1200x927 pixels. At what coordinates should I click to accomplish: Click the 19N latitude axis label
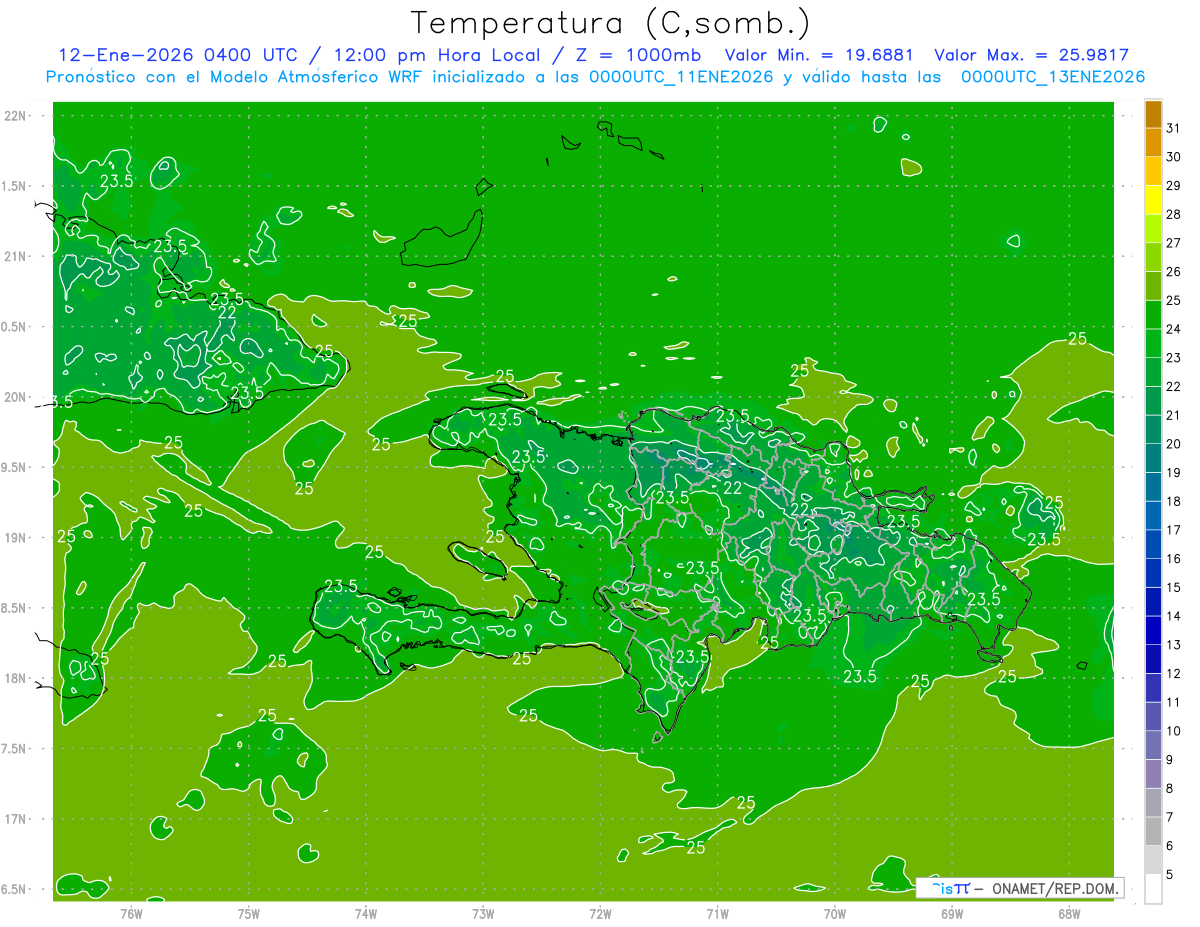coord(15,538)
